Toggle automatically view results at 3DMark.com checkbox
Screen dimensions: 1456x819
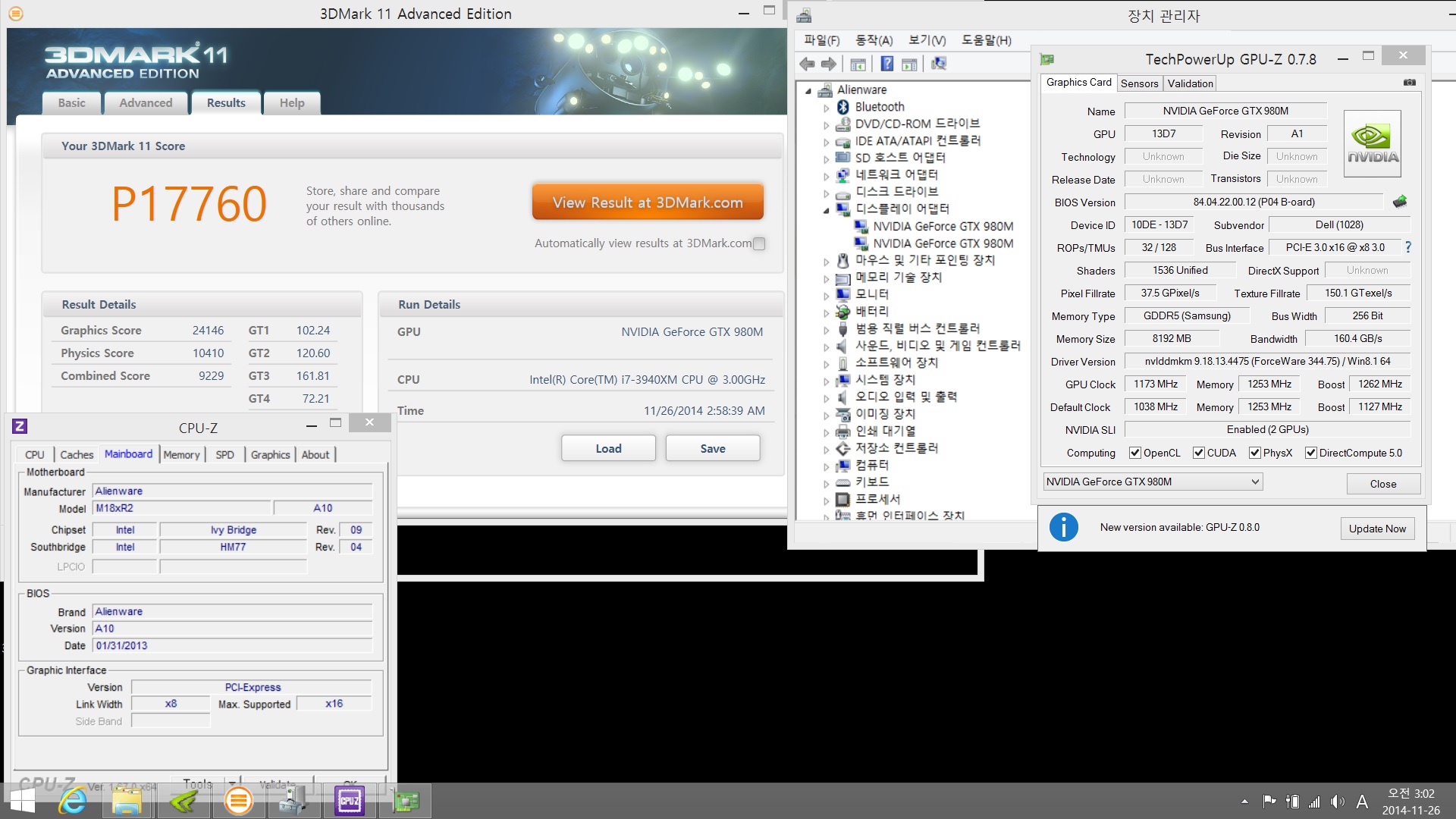click(759, 243)
